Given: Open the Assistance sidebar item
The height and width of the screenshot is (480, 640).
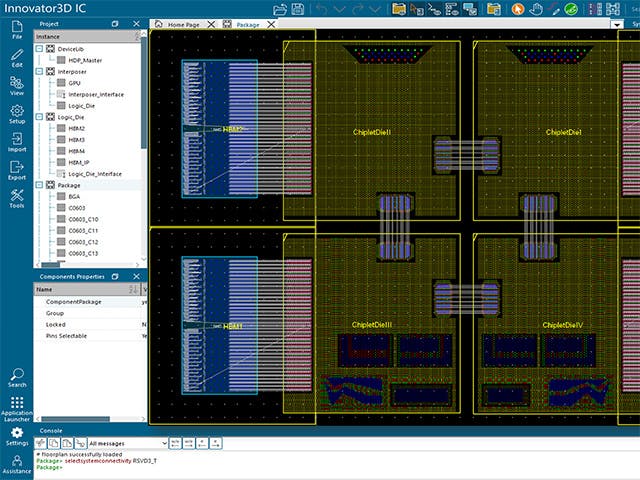Looking at the screenshot, I should (17, 464).
